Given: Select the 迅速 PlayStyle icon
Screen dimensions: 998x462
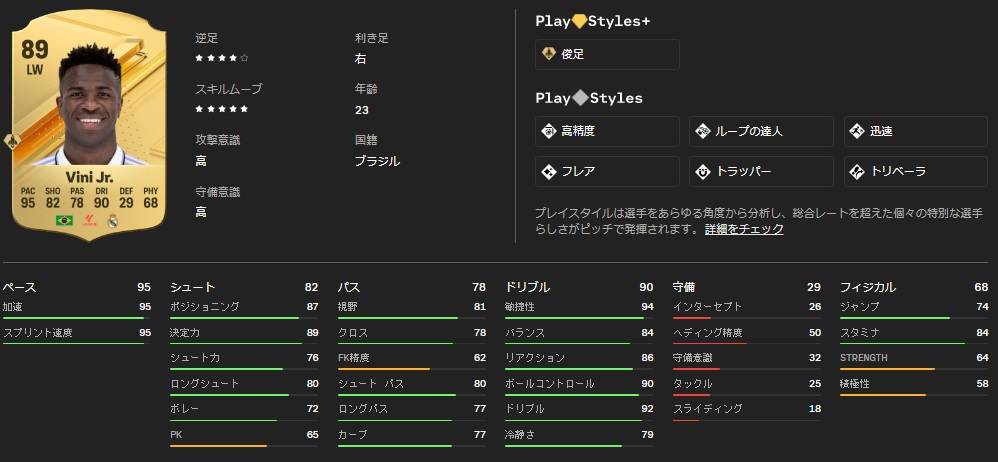Looking at the screenshot, I should coord(857,131).
